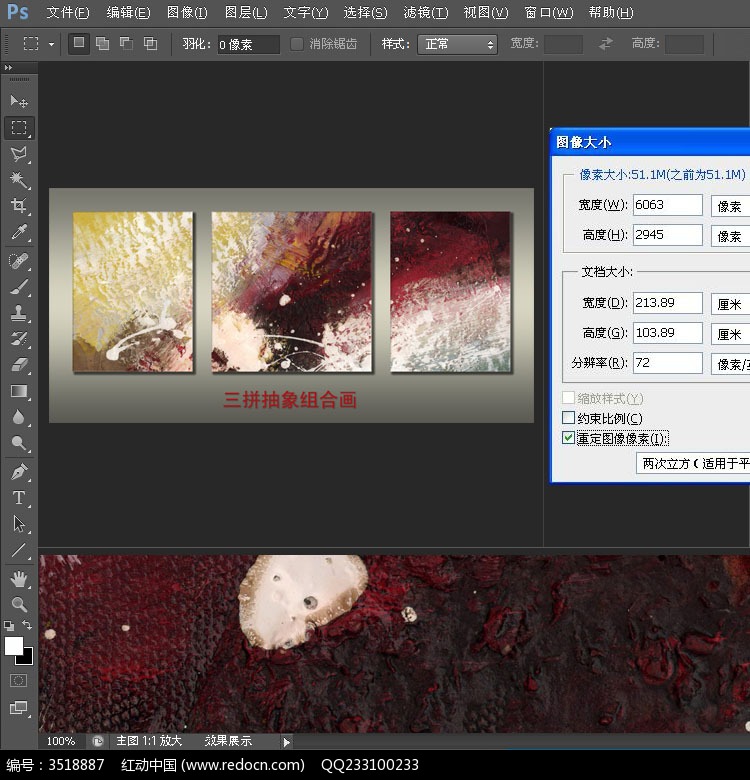This screenshot has height=780, width=750.
Task: Expand the 两次立方 resampling method dropdown
Action: [695, 463]
